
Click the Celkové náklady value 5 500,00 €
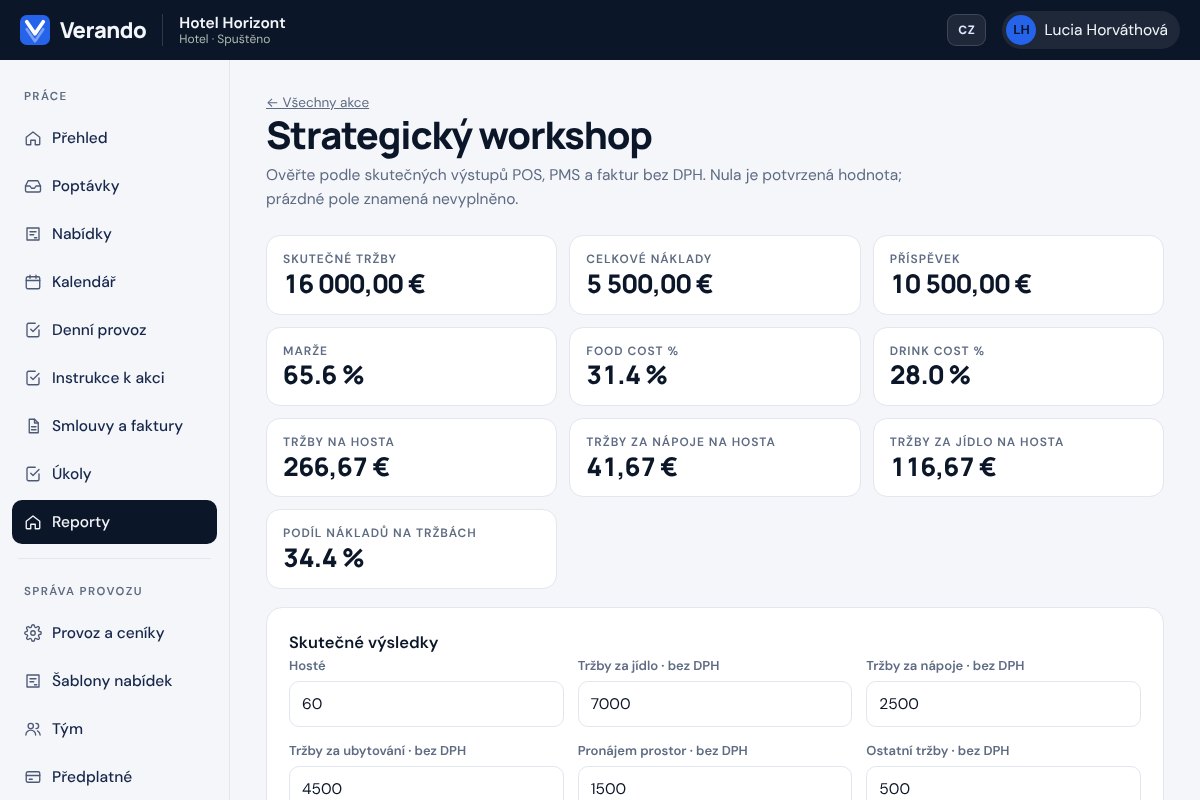tap(649, 285)
